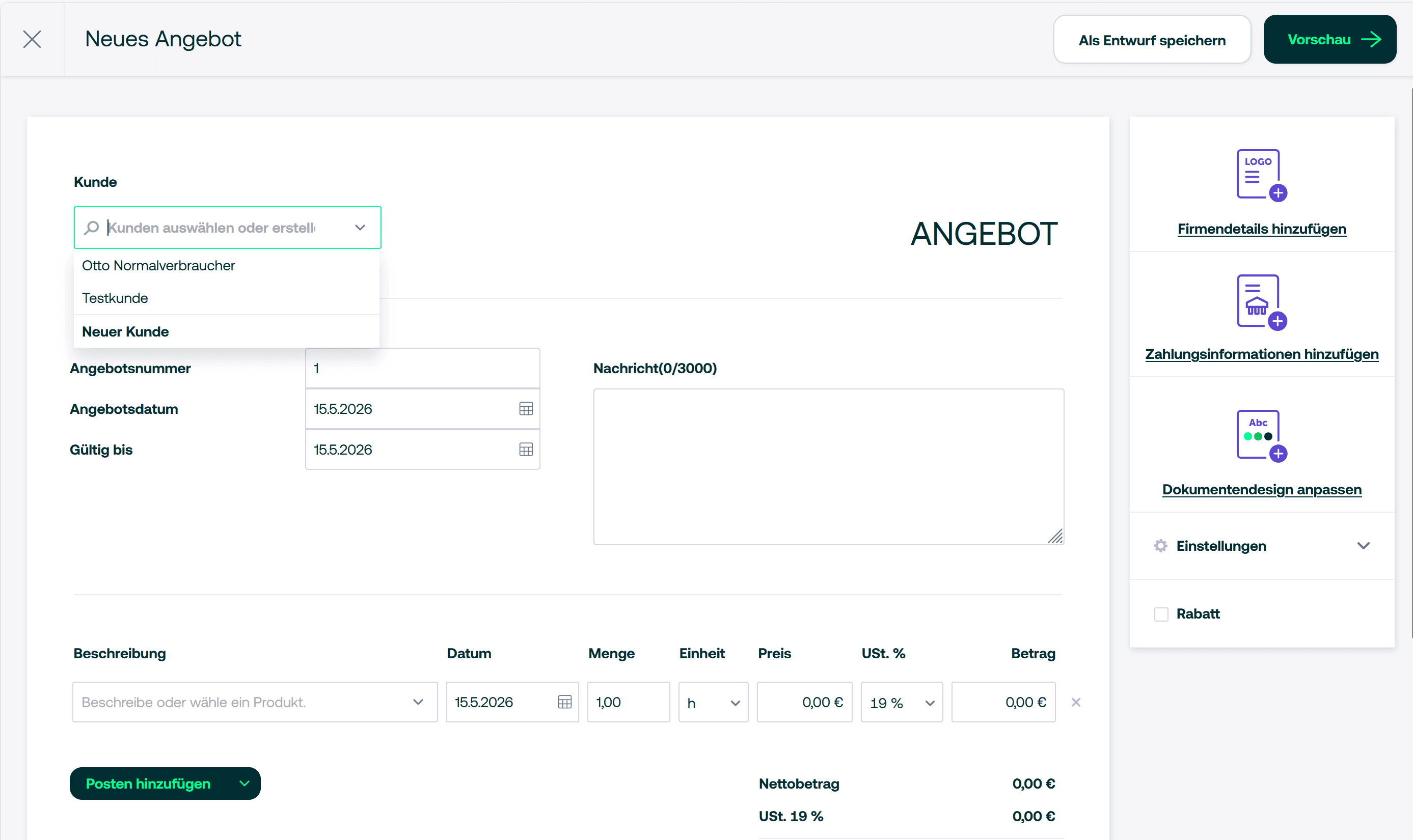1413x840 pixels.
Task: Collapse the Kunde dropdown chevron
Action: [x=360, y=228]
